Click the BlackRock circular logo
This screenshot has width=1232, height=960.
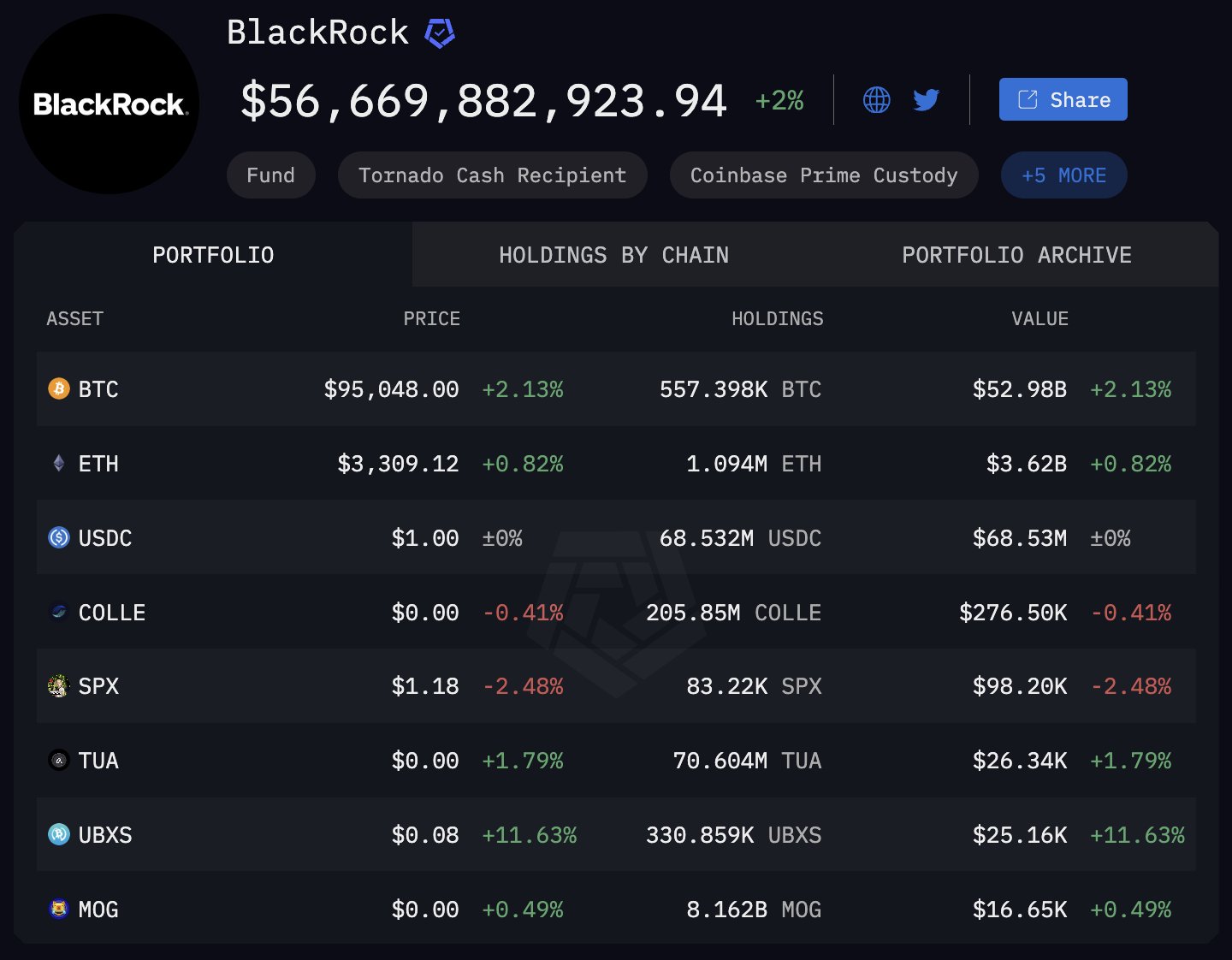pos(109,103)
